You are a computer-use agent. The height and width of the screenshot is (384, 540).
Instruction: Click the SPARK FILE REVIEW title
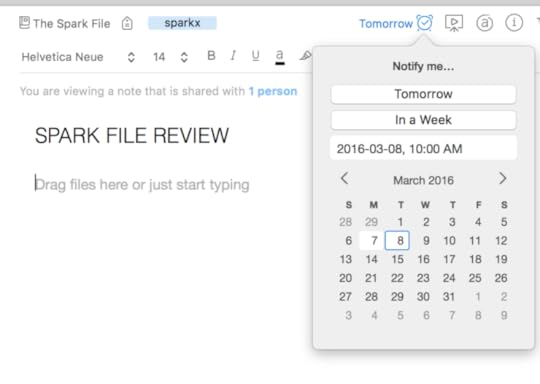pos(132,135)
